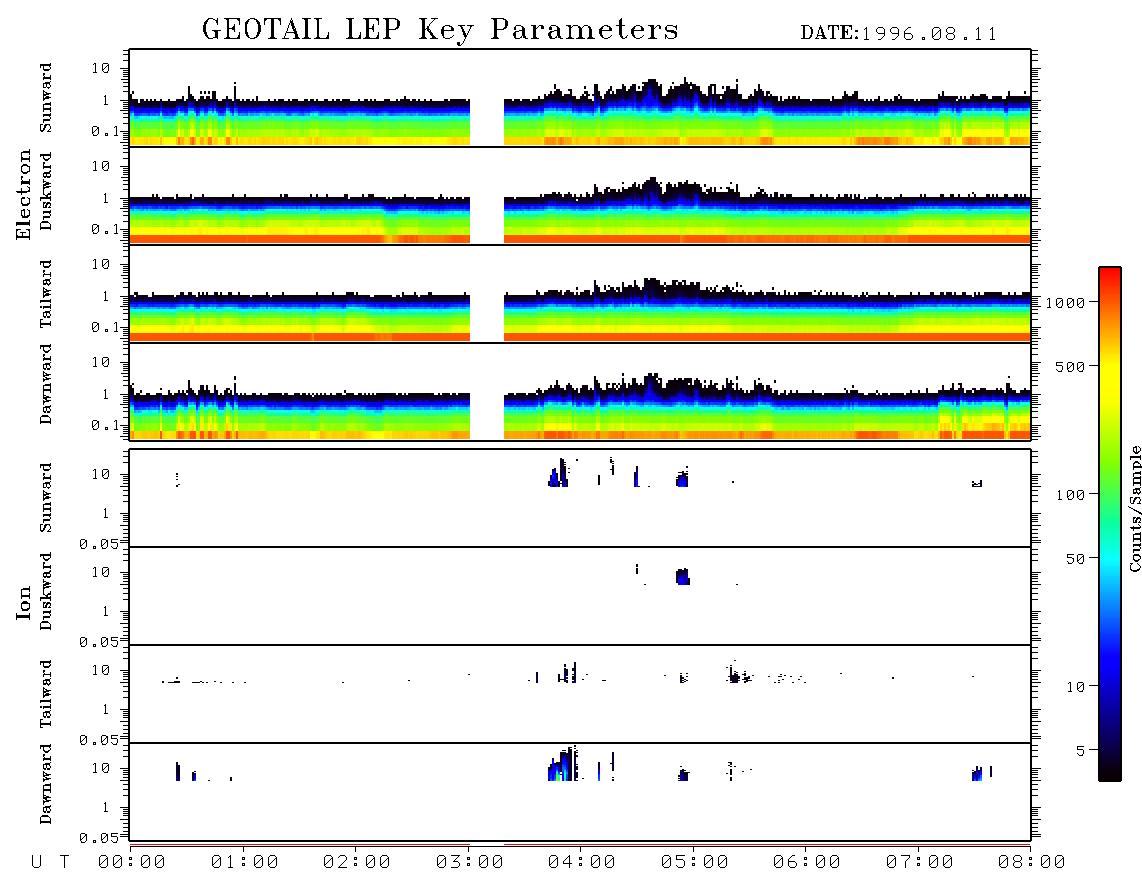Select the "Counts/Sample" colorbar label
Image resolution: width=1142 pixels, height=880 pixels.
coord(1134,508)
